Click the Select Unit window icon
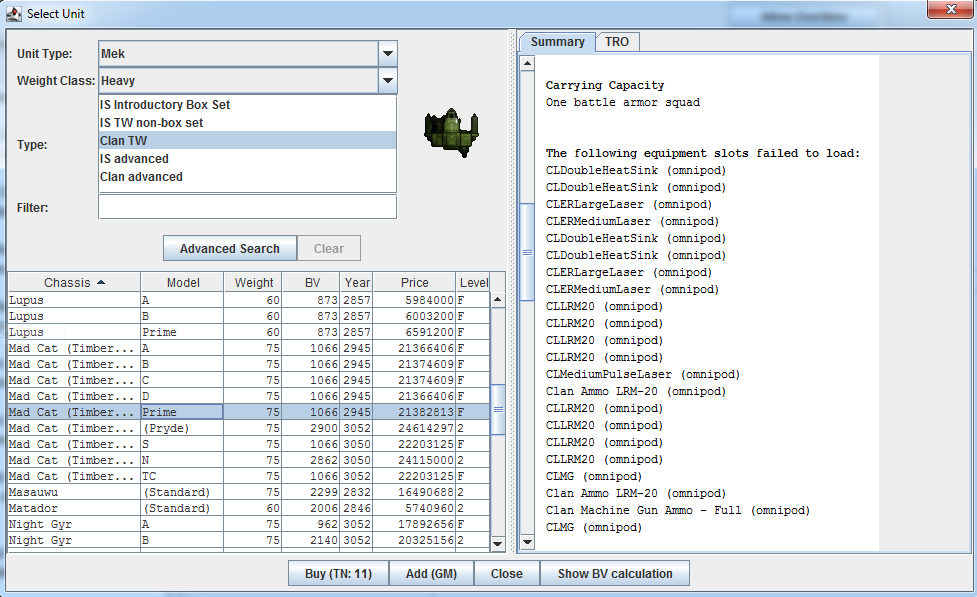 [x=14, y=13]
